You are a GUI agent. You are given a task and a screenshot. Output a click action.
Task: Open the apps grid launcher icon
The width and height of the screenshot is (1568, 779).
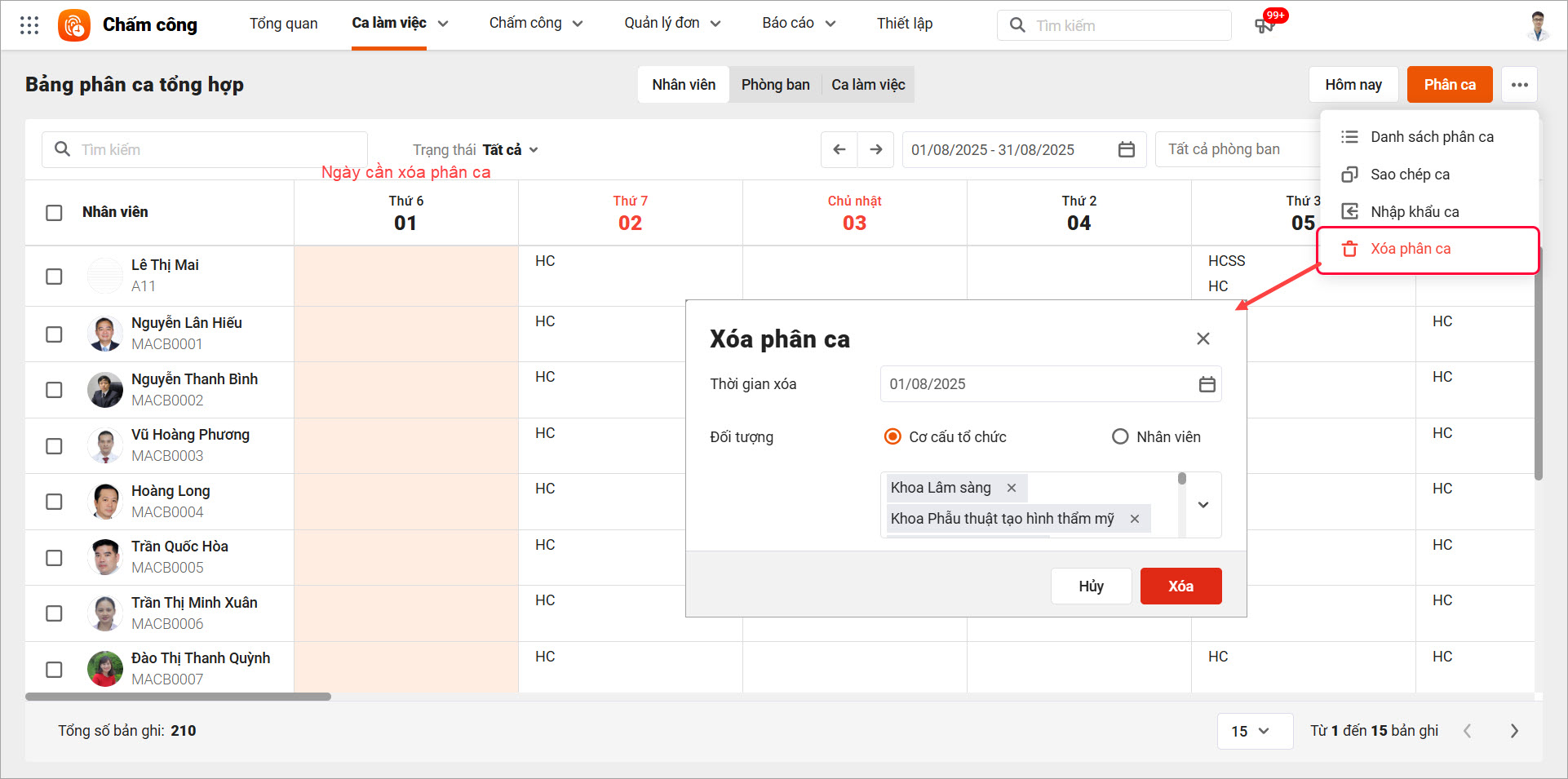point(29,25)
